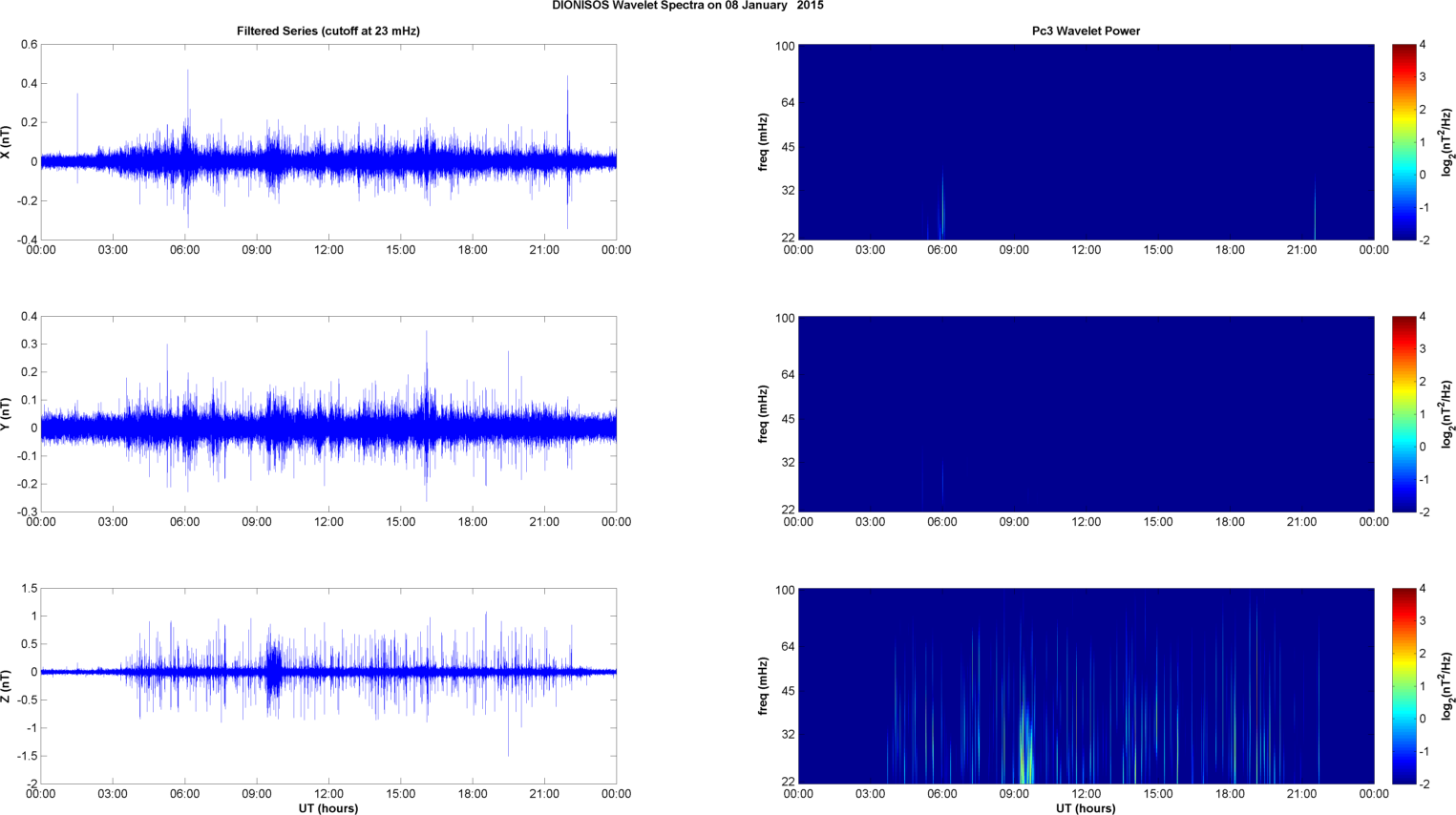Click the "-1.5" tick on the Z plot axis
The image size is (1456, 815).
27,756
